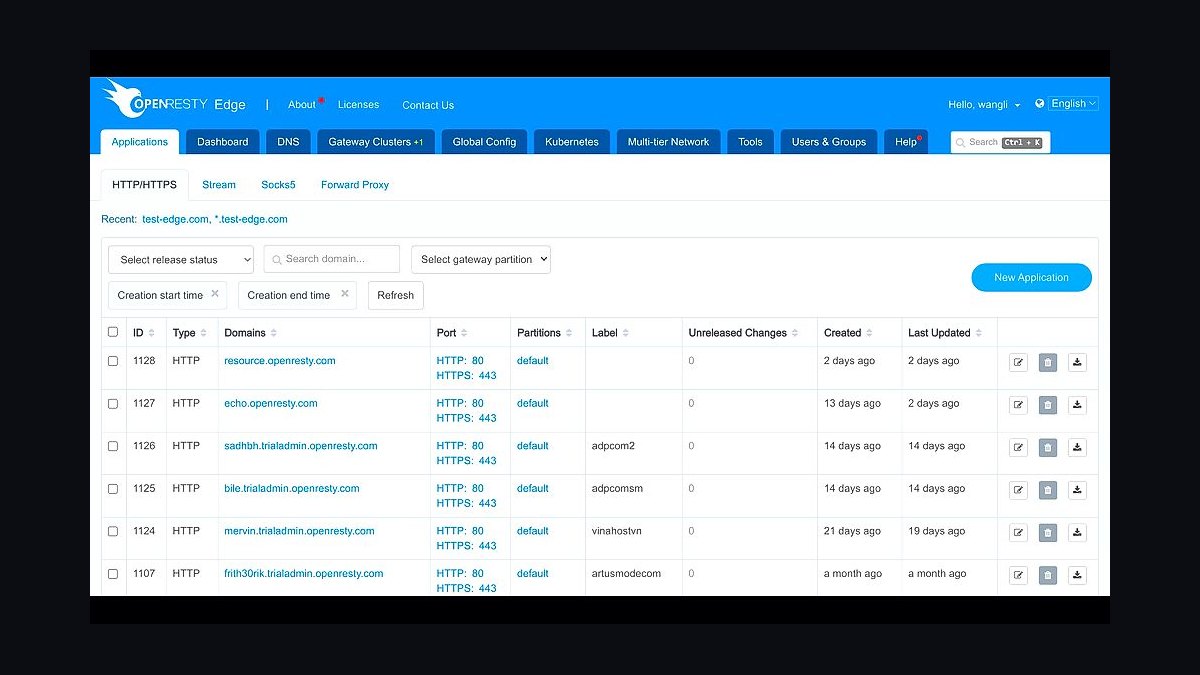Image resolution: width=1200 pixels, height=675 pixels.
Task: Switch to the Dashboard tab
Action: pos(222,142)
